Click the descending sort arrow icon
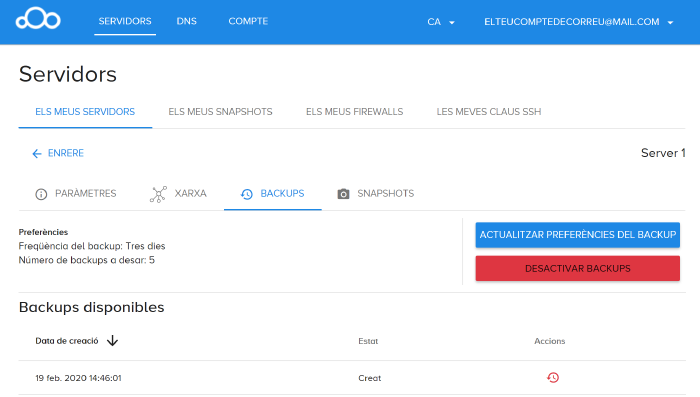The image size is (700, 397). (x=112, y=341)
